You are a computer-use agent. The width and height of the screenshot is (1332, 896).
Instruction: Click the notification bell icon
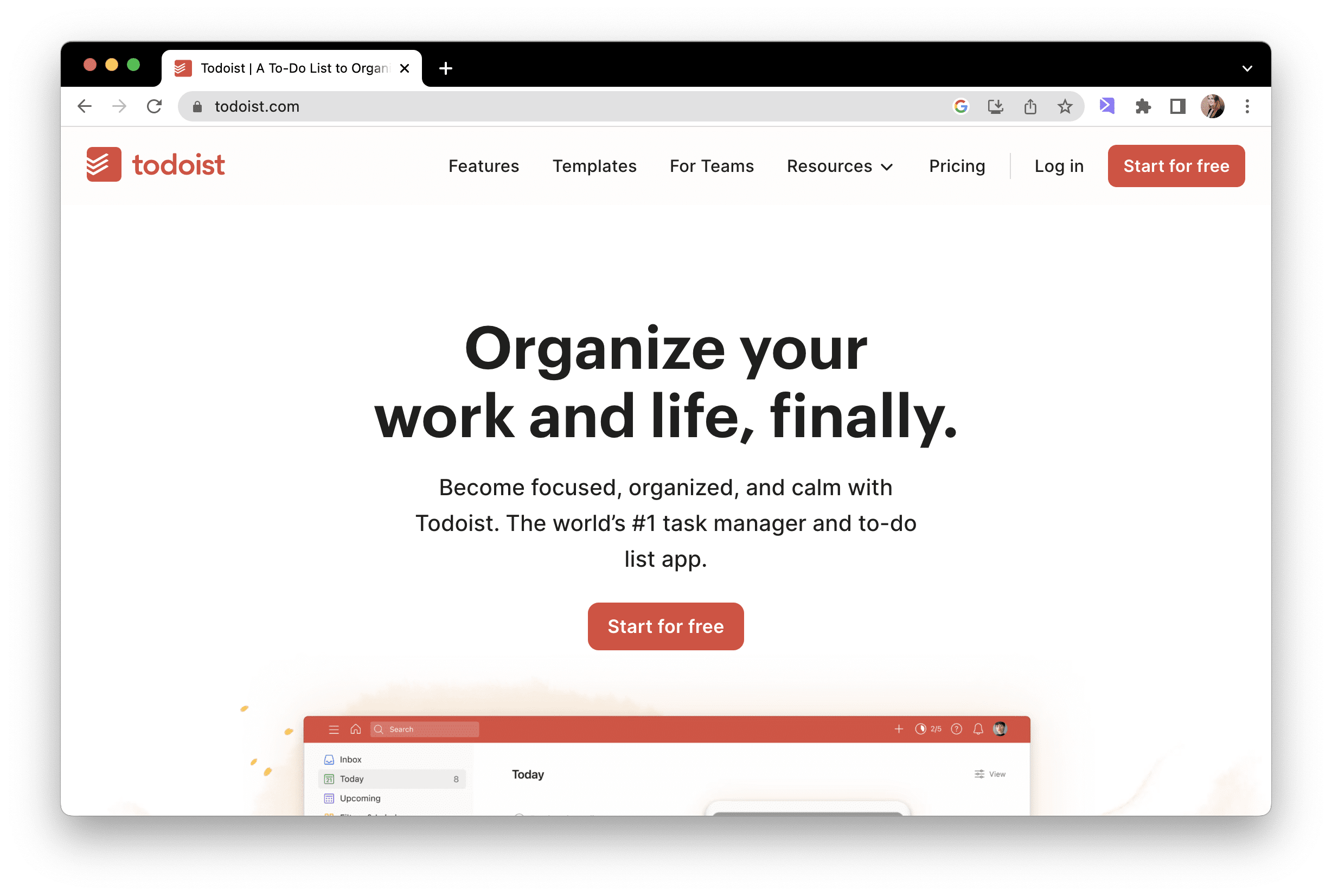click(x=974, y=731)
